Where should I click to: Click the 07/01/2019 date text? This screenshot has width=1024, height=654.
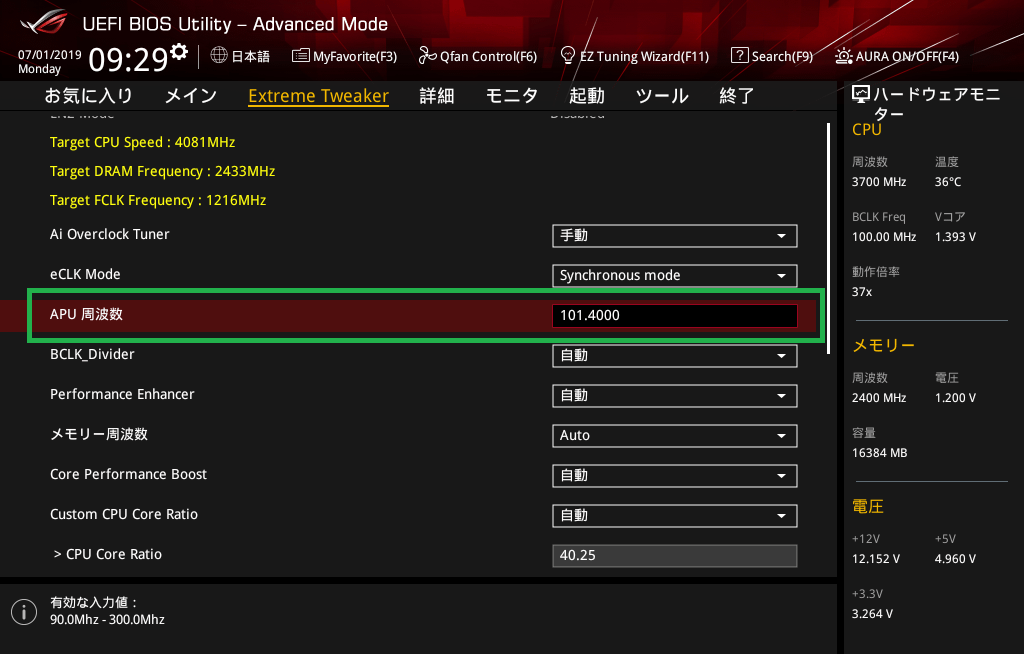[50, 55]
